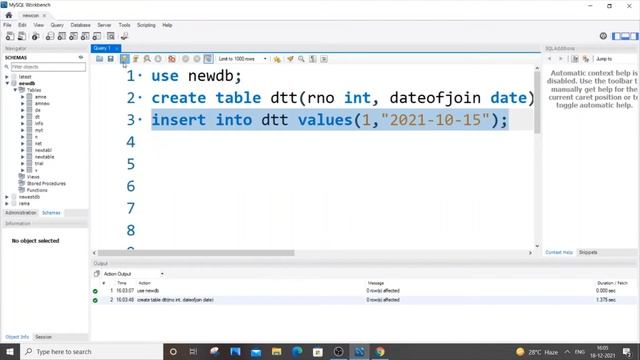The width and height of the screenshot is (640, 360).
Task: Click the Reconnect to DBMS icon
Action: click(124, 36)
